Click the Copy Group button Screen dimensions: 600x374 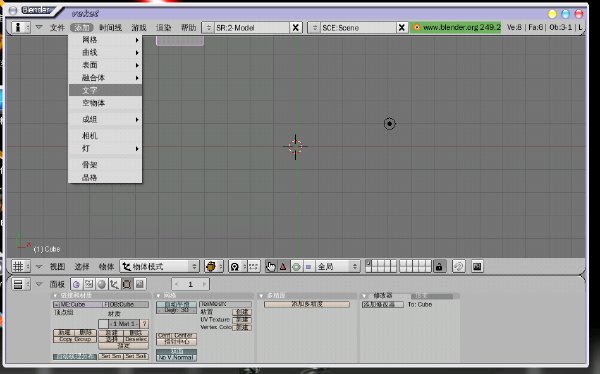[75, 340]
